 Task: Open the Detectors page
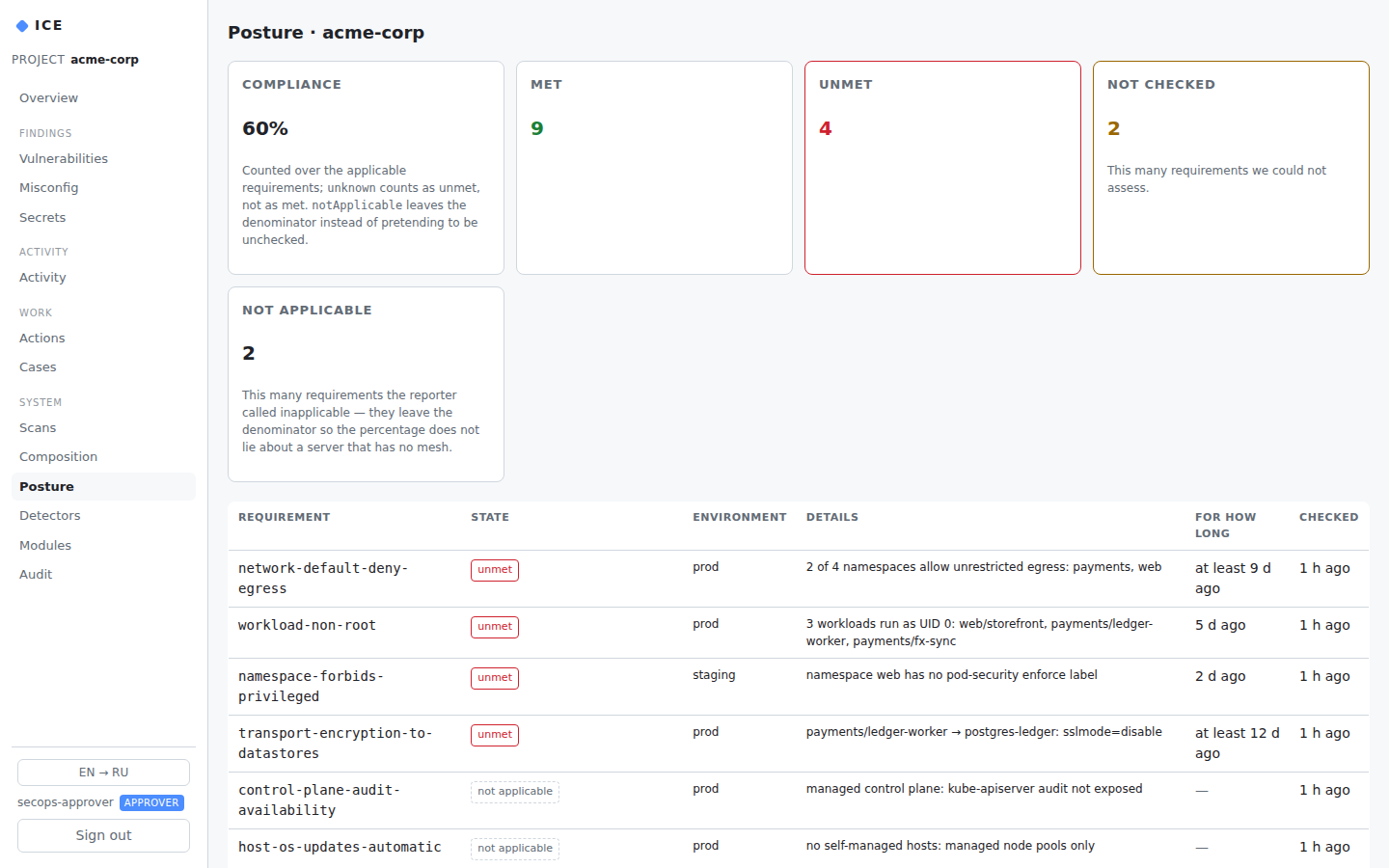(103, 516)
